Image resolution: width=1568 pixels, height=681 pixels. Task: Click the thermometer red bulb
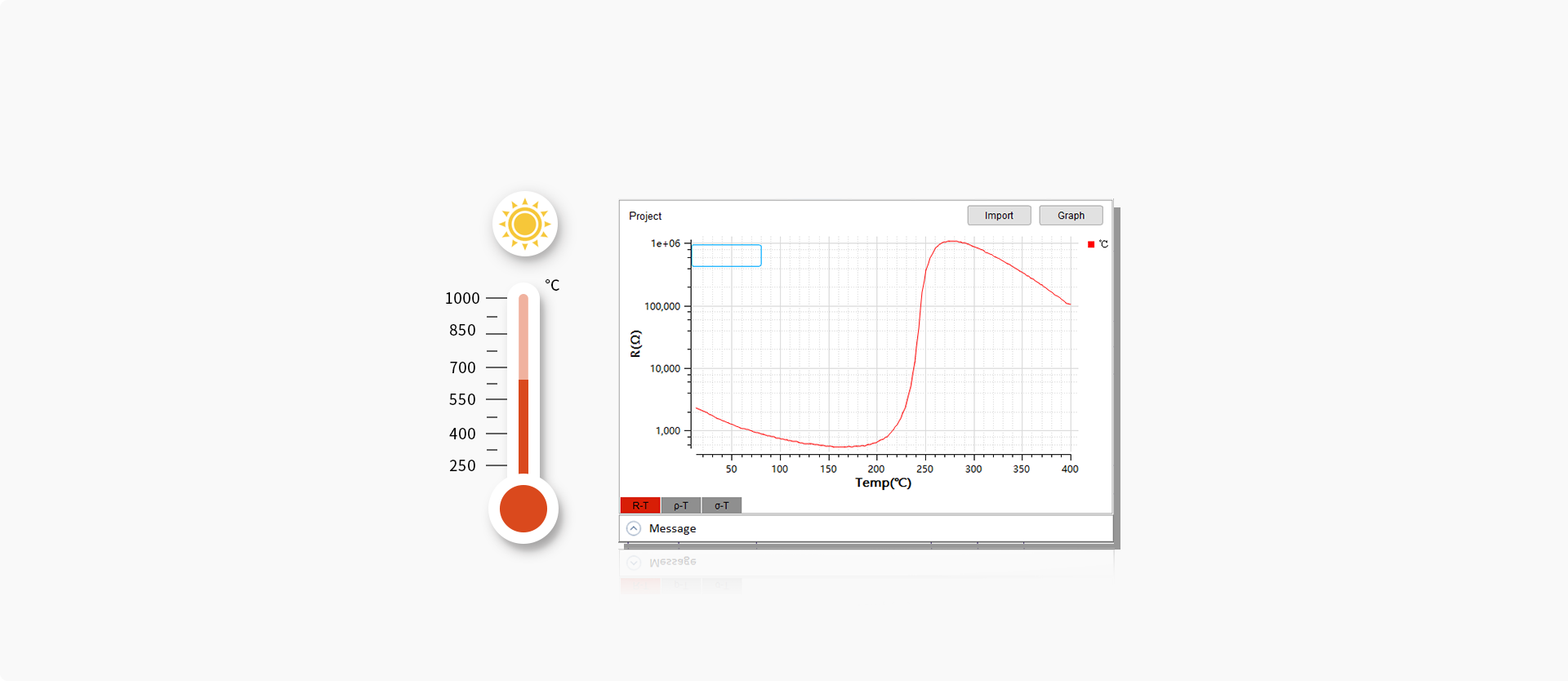[x=523, y=509]
